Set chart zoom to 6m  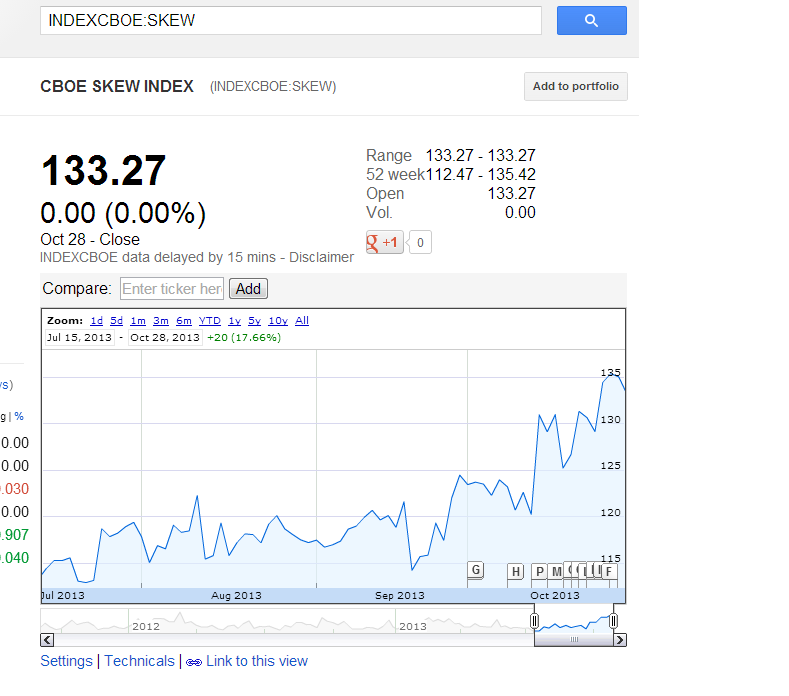[184, 321]
